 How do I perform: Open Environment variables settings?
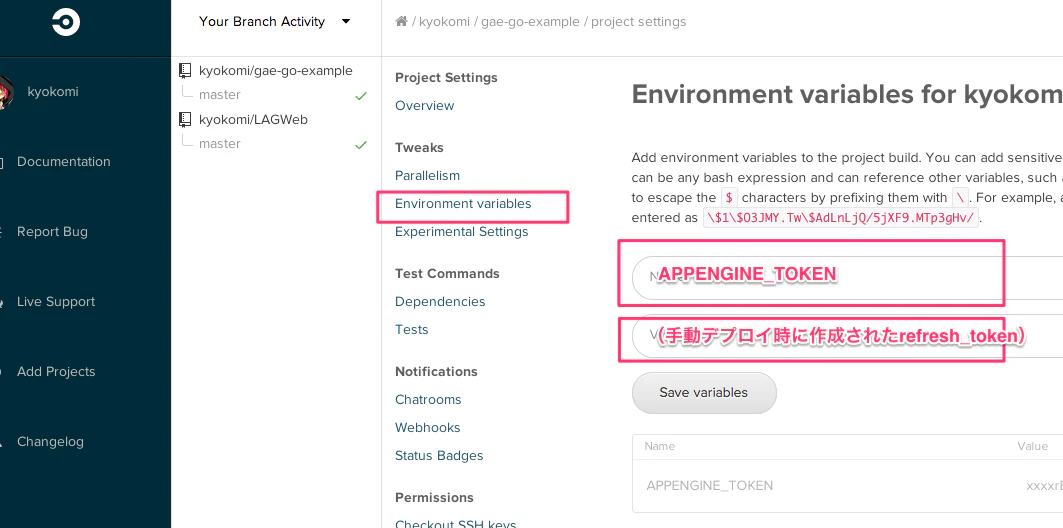tap(463, 203)
